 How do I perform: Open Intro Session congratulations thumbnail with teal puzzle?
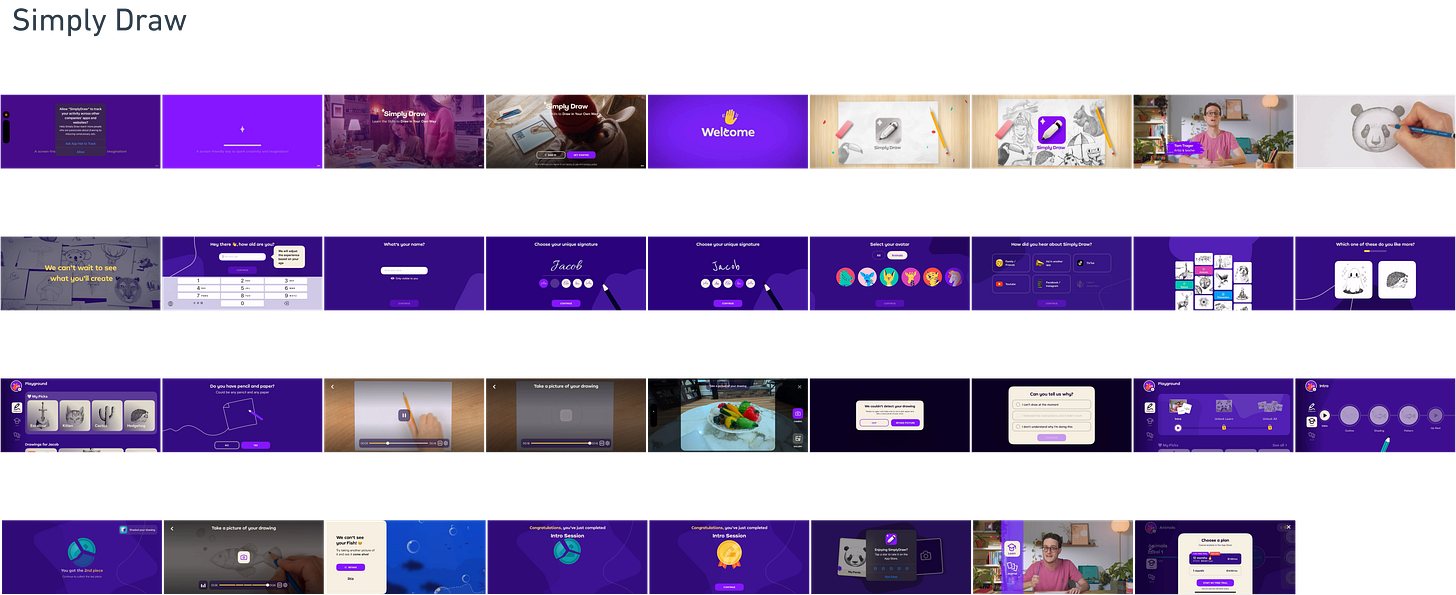click(566, 557)
